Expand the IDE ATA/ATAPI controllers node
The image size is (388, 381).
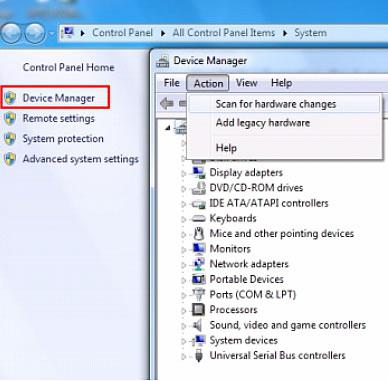(183, 204)
